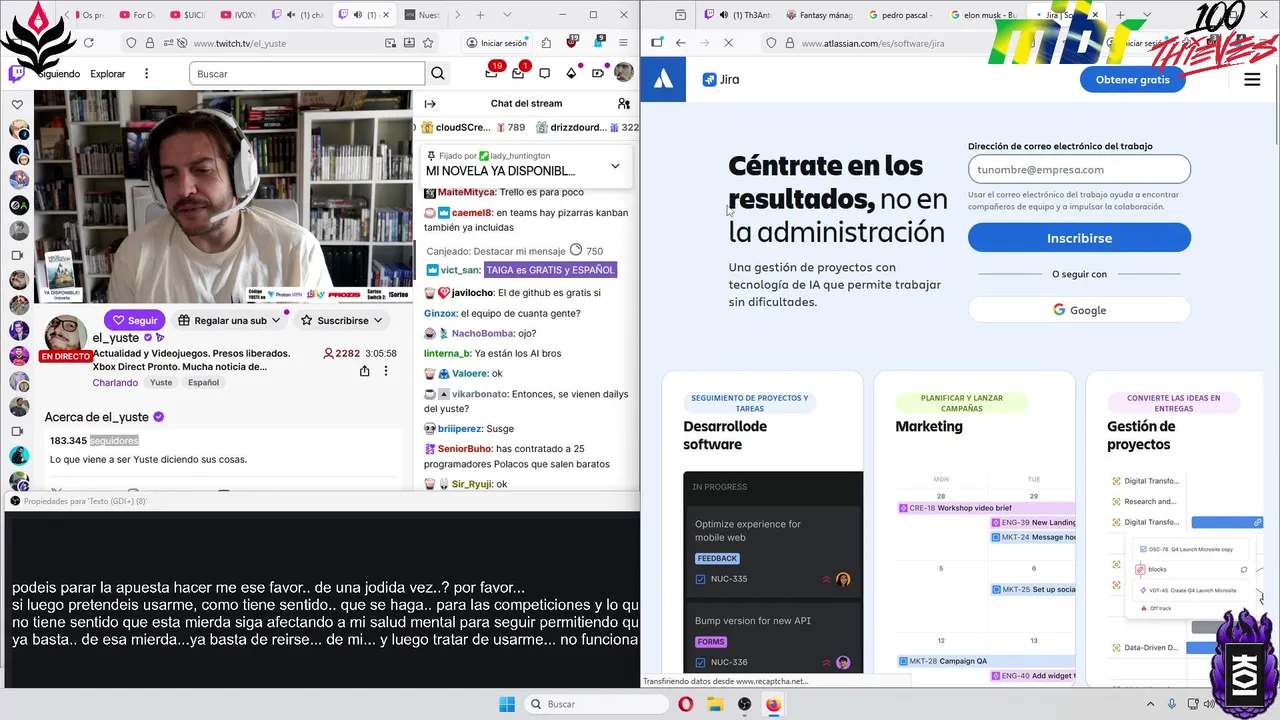Click the Windows taskbar Buscar search box

coord(596,704)
